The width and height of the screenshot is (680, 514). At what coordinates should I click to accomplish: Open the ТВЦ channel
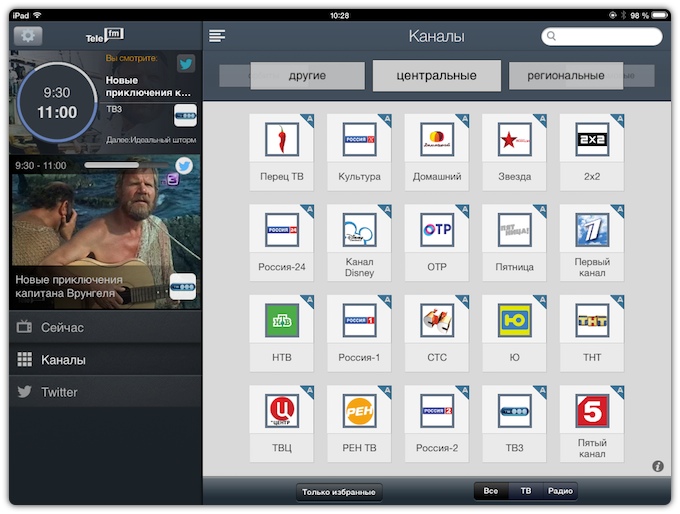pos(281,423)
